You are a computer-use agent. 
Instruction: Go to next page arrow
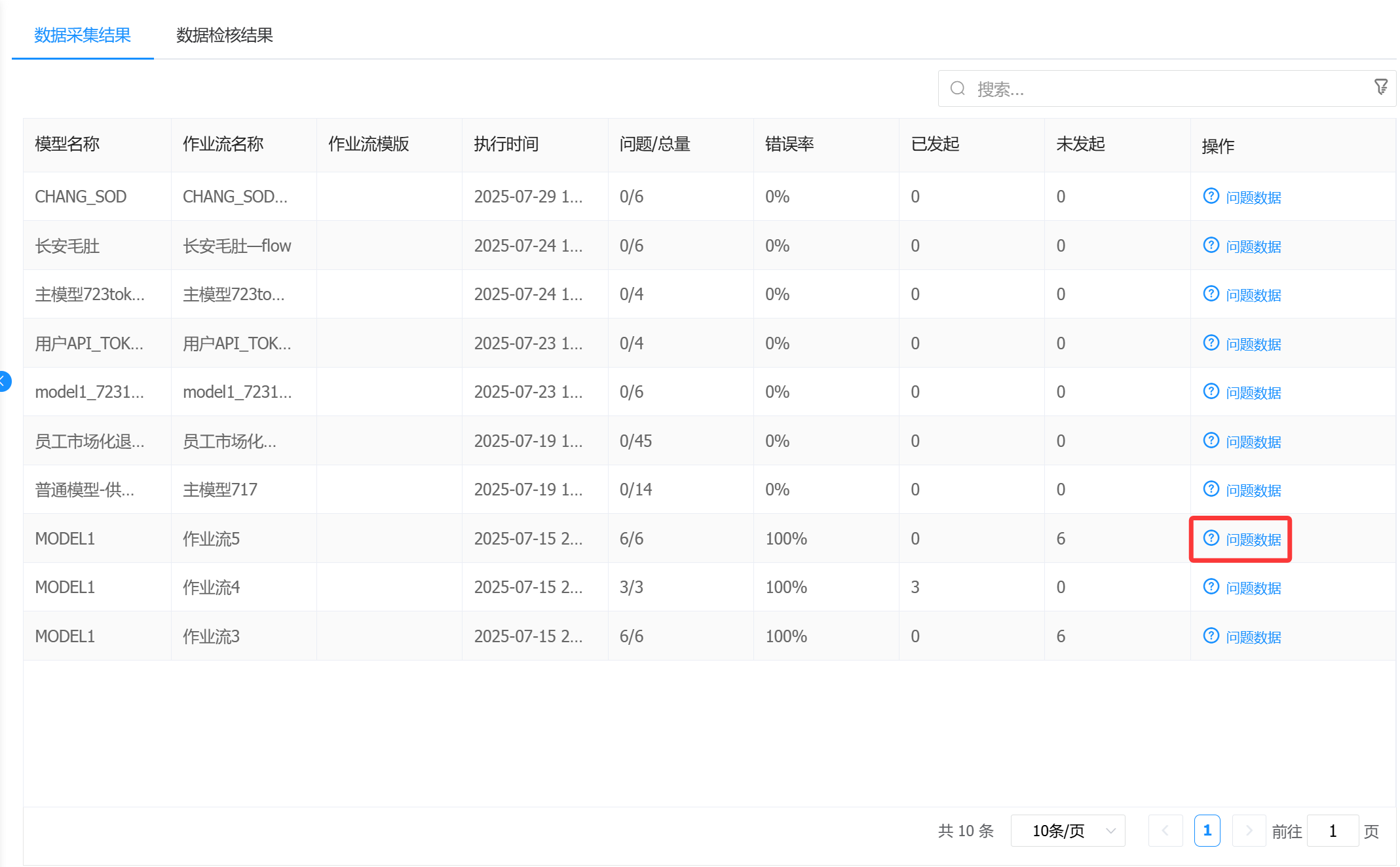point(1248,831)
